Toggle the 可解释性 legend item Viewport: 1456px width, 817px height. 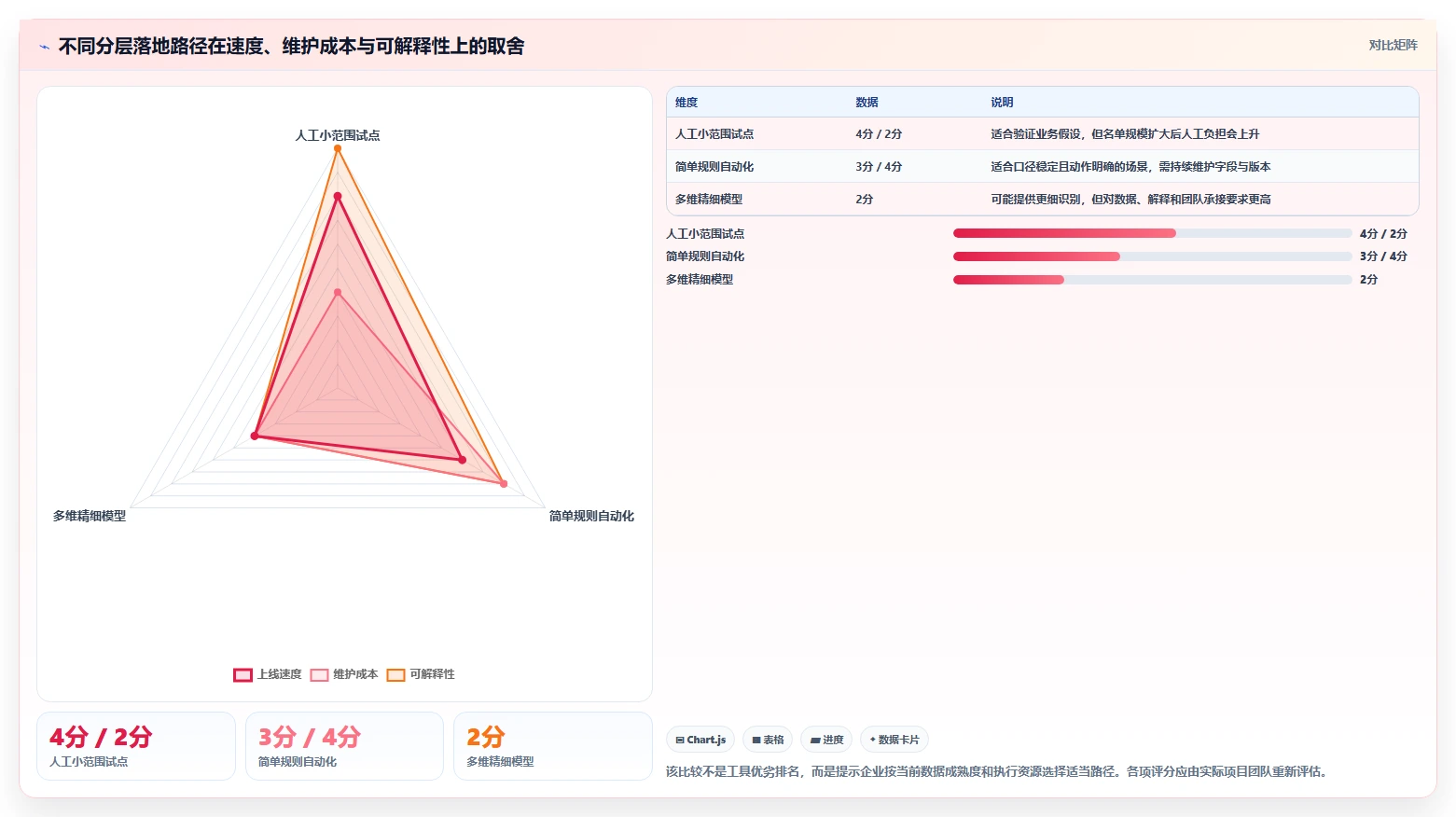(421, 674)
